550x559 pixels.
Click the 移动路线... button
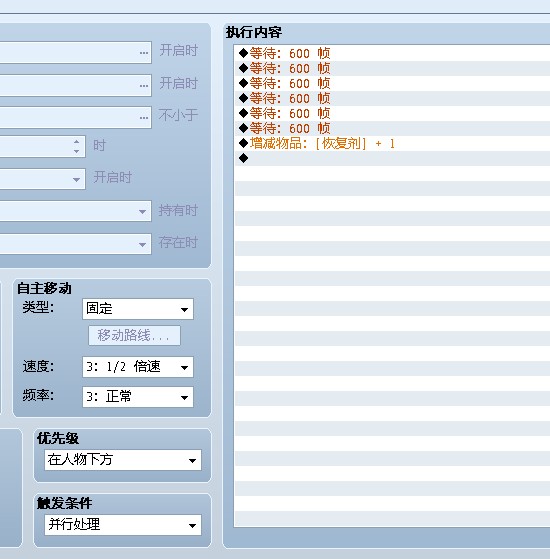click(x=134, y=335)
